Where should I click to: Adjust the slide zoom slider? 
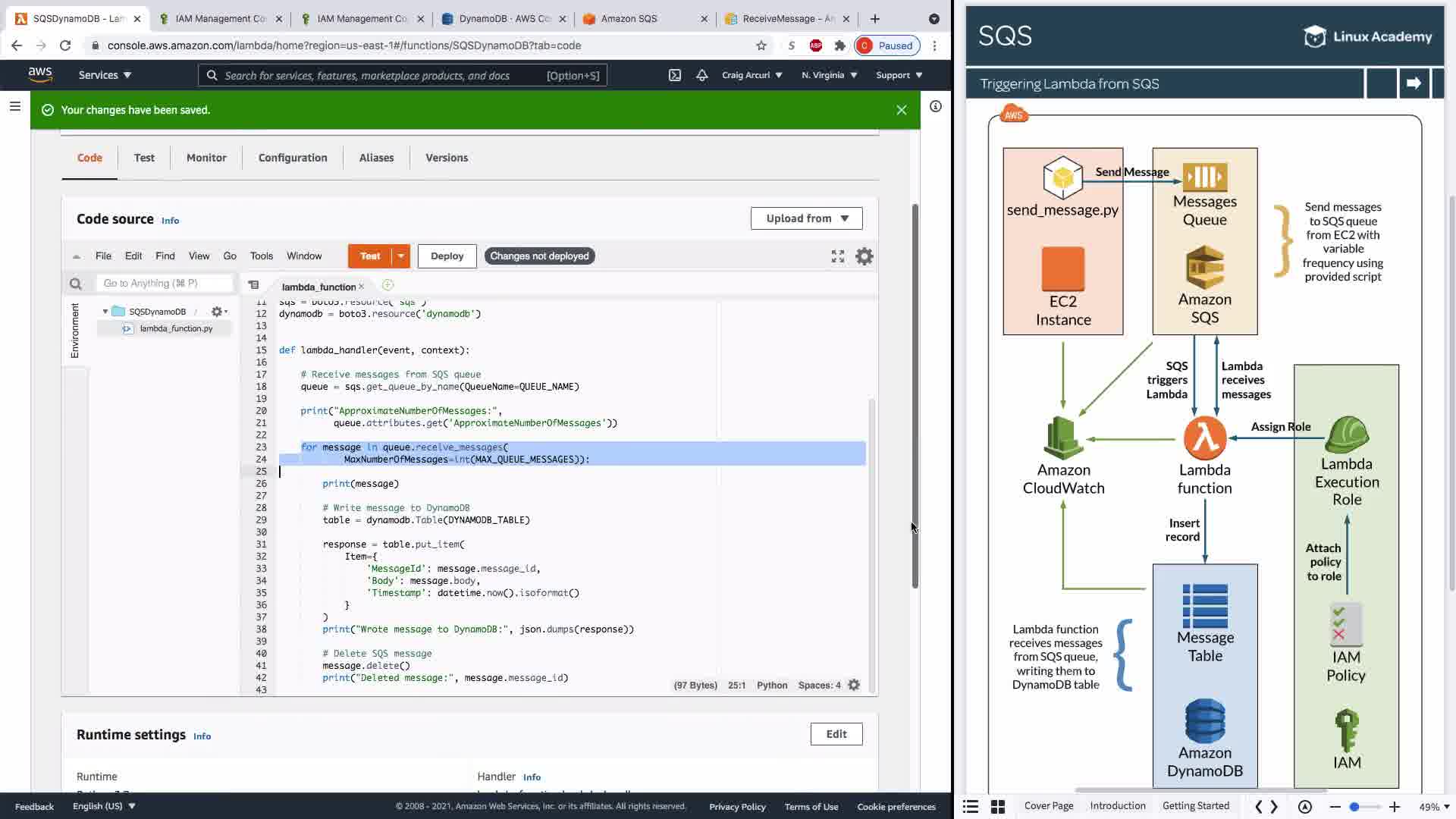click(1354, 807)
